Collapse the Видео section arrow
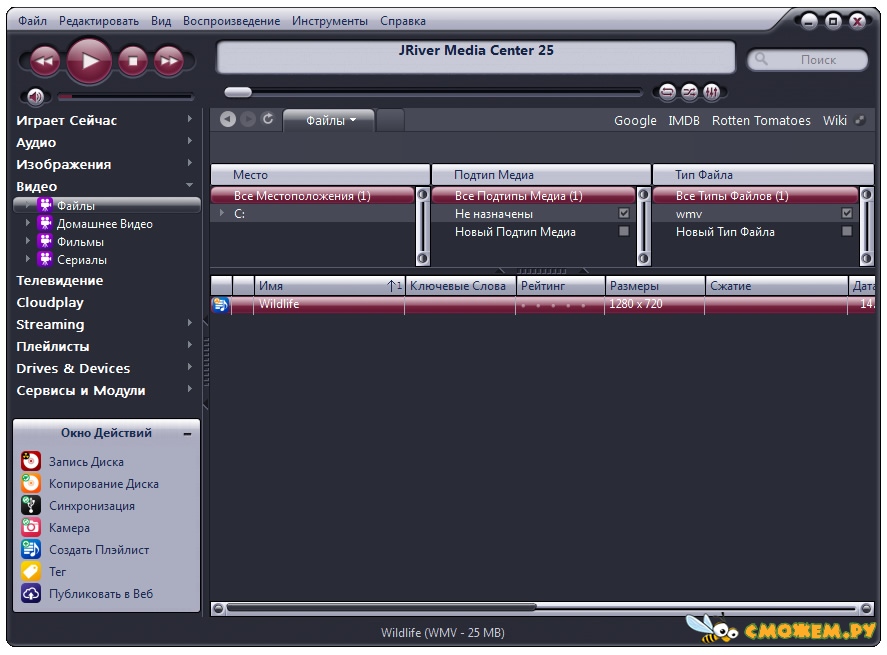The image size is (887, 655). pos(190,186)
